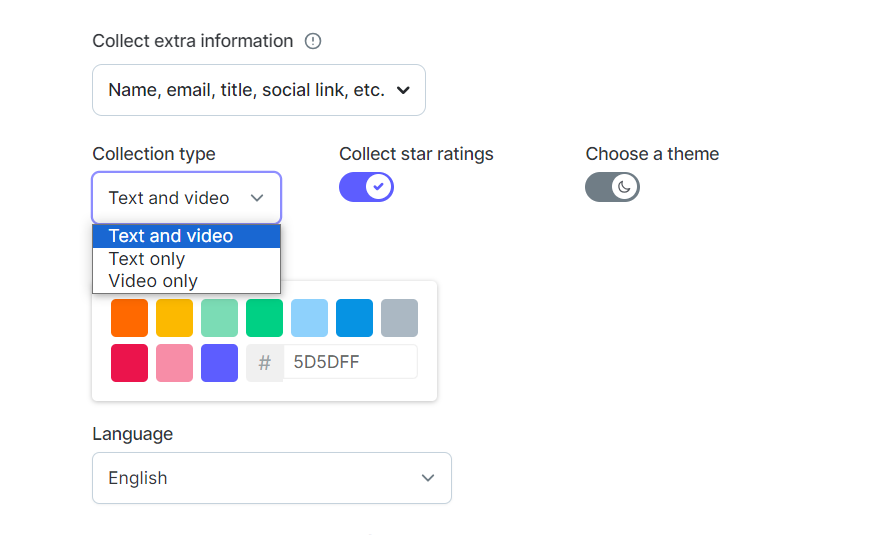Click the checkmark knob on star ratings switch
Image resolution: width=876 pixels, height=535 pixels.
(379, 187)
